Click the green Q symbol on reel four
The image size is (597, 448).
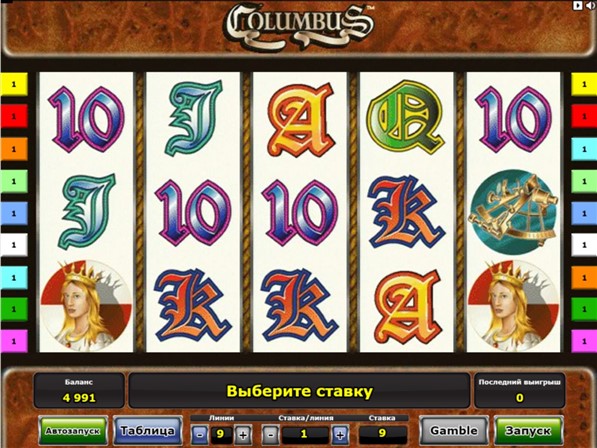coord(407,117)
